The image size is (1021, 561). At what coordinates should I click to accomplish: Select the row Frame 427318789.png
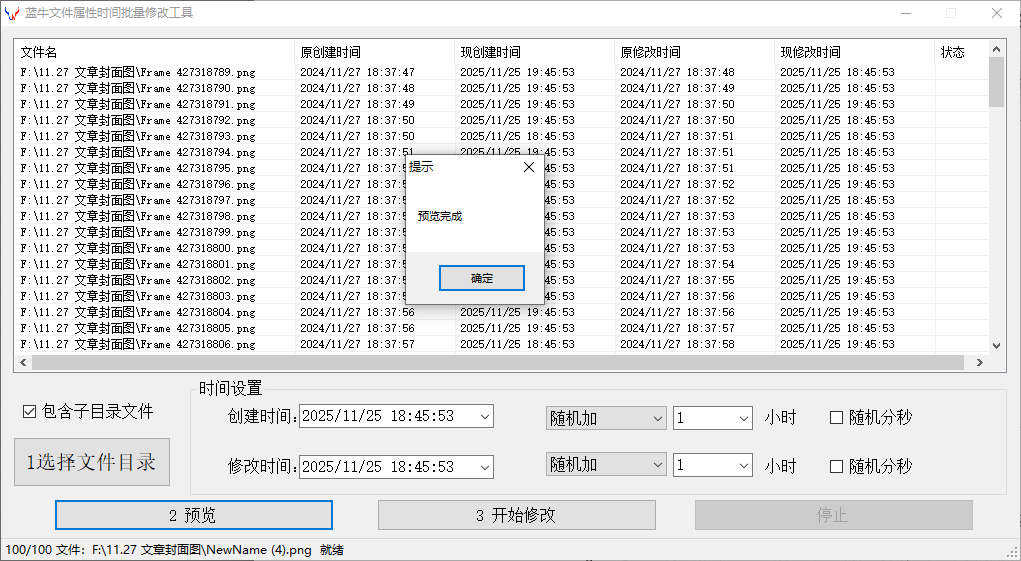coord(501,72)
